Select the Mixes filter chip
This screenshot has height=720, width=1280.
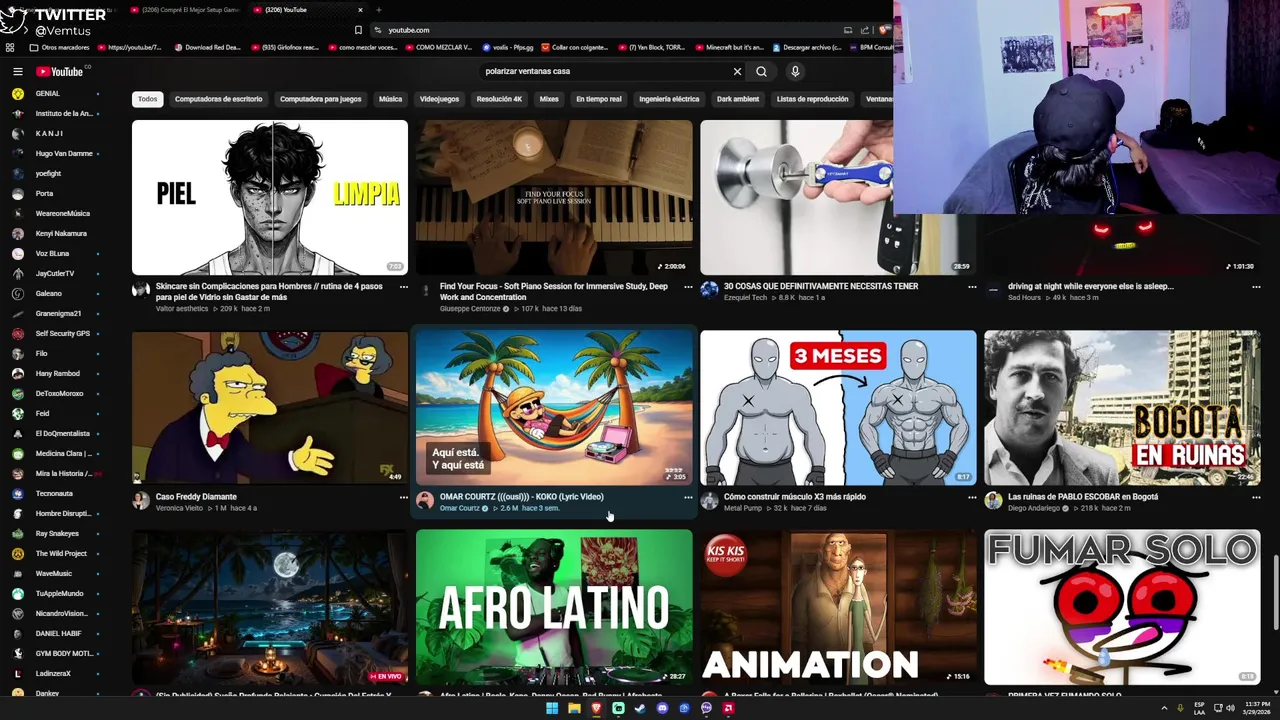[549, 99]
